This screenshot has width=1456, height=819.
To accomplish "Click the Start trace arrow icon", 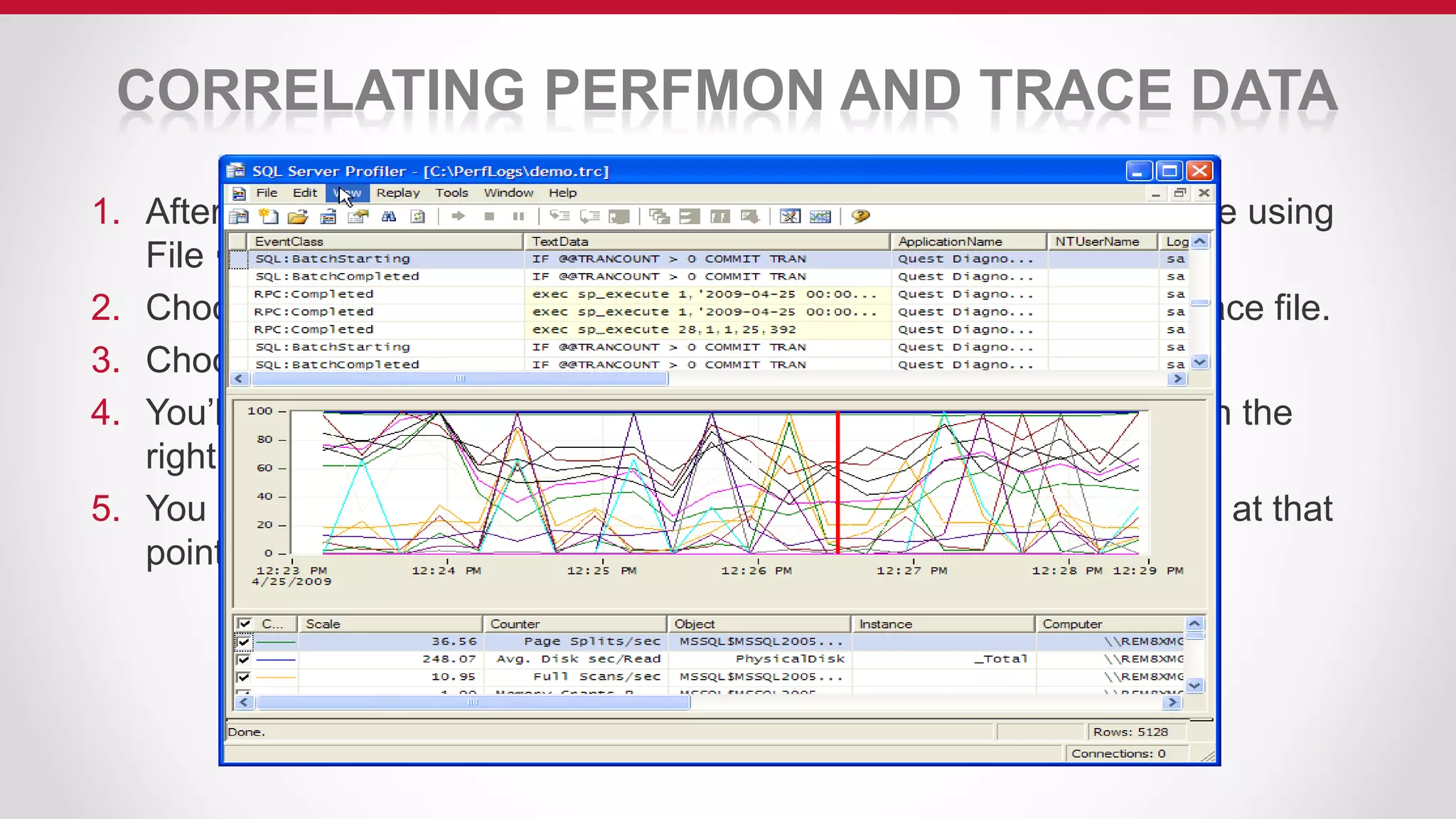I will point(459,216).
